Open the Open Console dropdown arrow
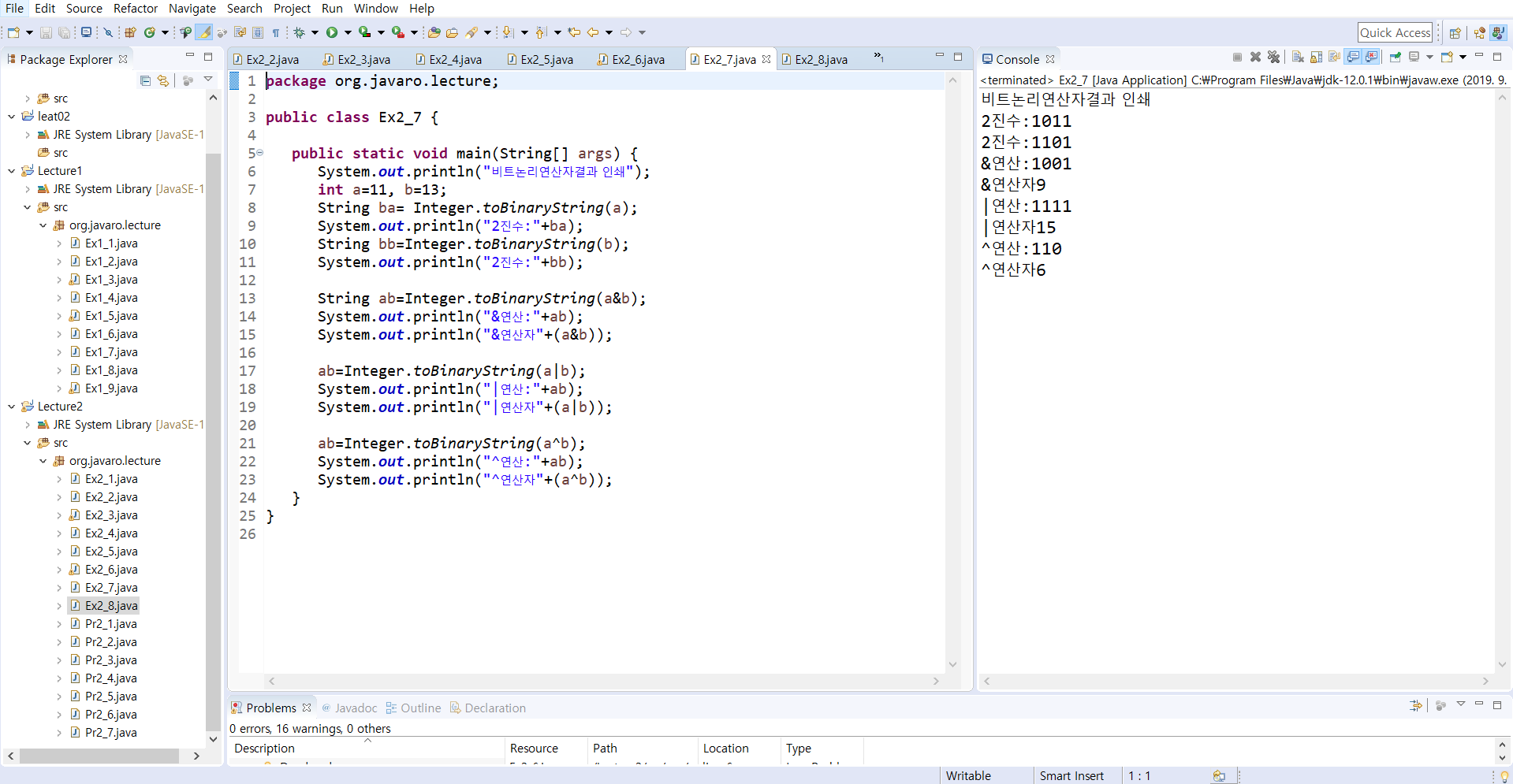The width and height of the screenshot is (1513, 784). tap(1463, 57)
